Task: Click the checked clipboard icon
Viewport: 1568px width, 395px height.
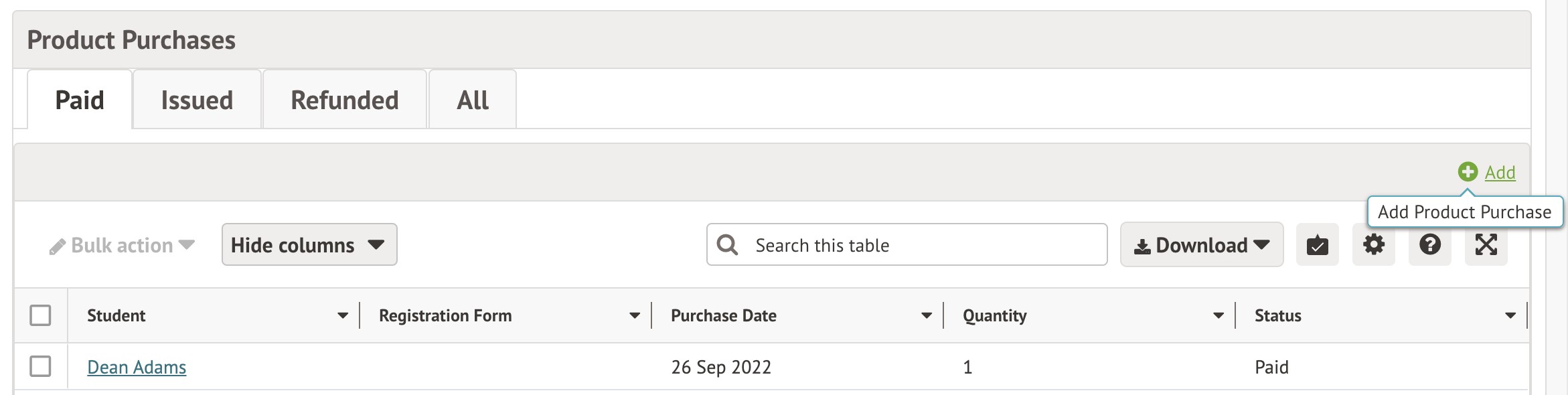Action: pos(1316,245)
